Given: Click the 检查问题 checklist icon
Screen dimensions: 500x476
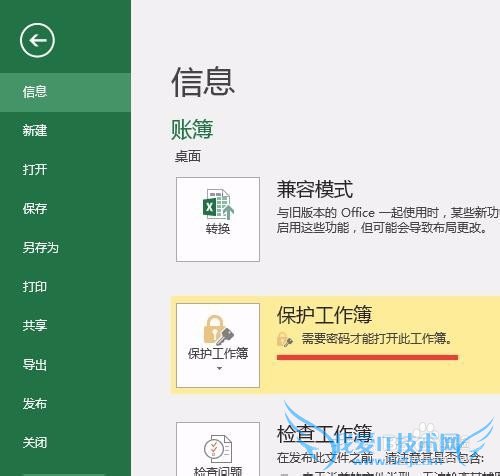Looking at the screenshot, I should pos(218,449).
